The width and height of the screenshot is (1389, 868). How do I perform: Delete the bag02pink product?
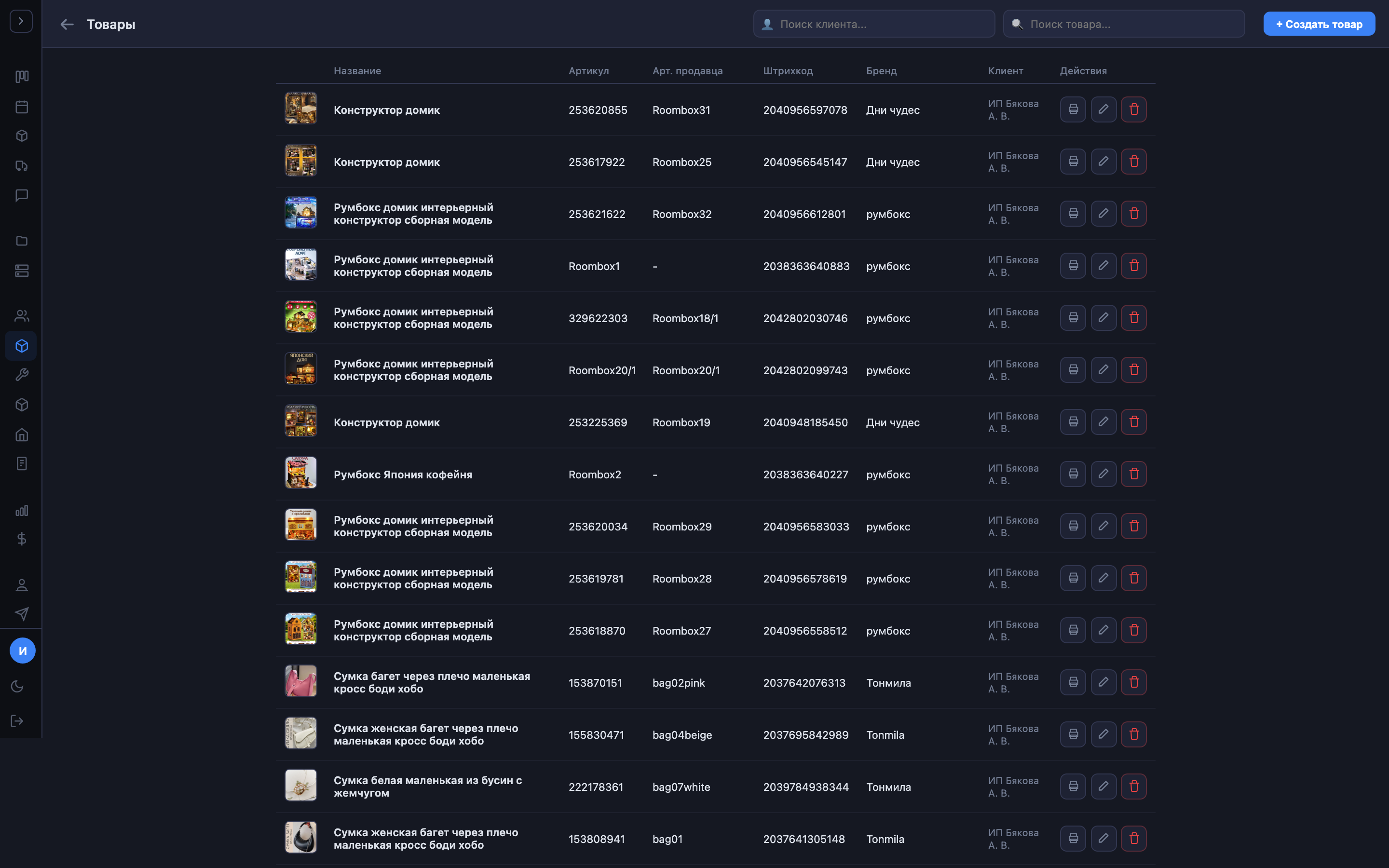(1133, 682)
